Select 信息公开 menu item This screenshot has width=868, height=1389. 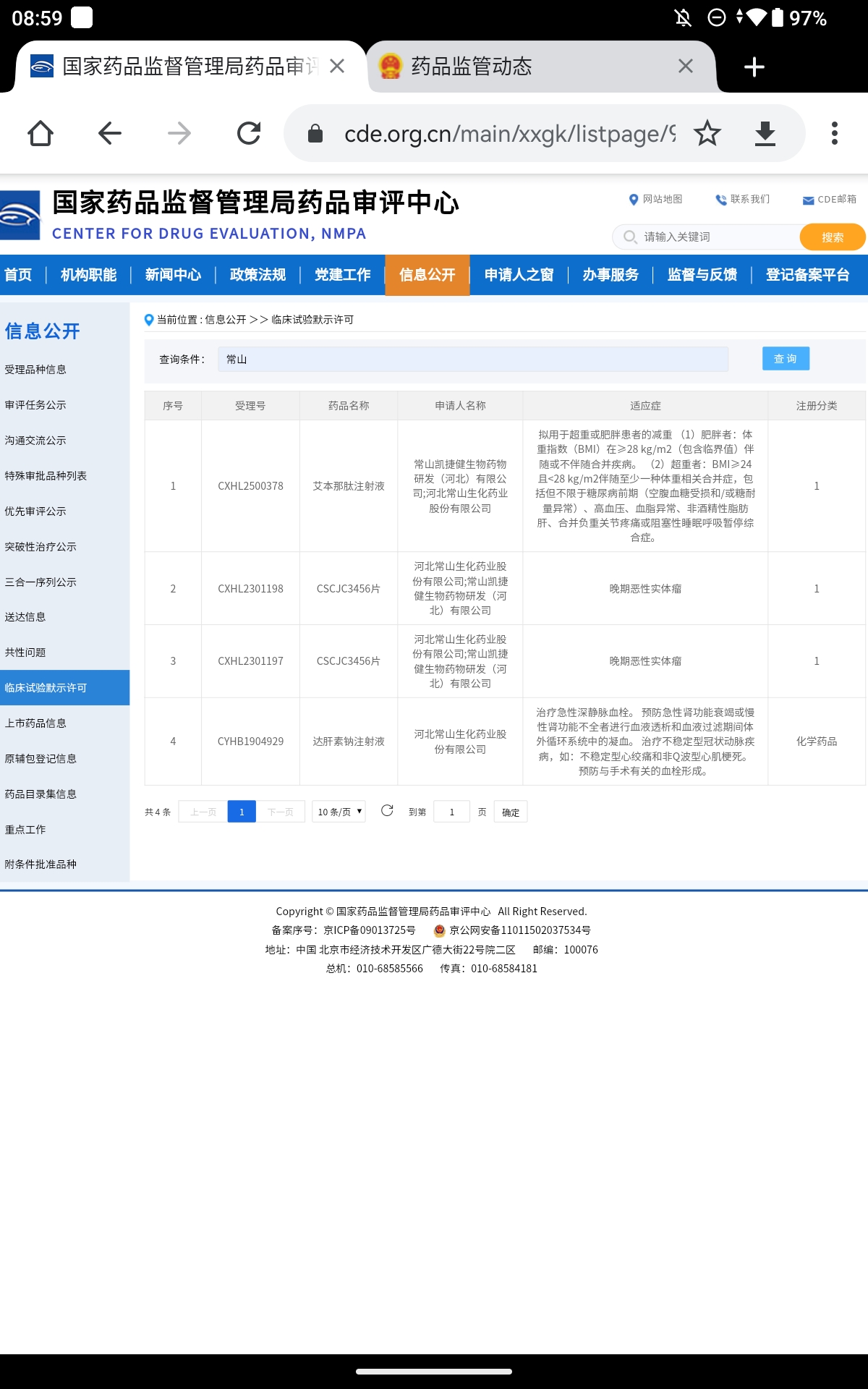coord(427,275)
